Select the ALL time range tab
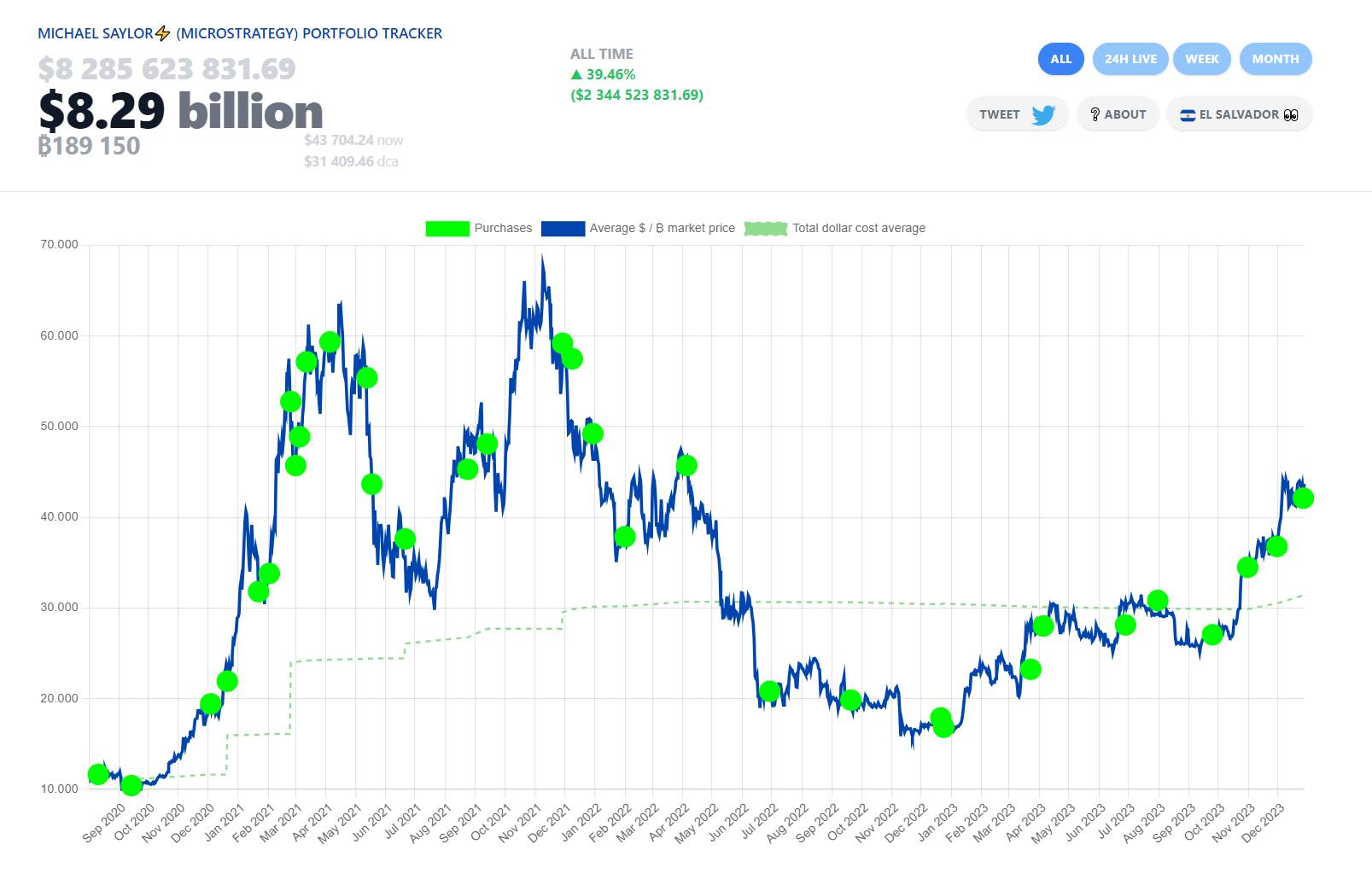The width and height of the screenshot is (1372, 885). (x=1060, y=59)
